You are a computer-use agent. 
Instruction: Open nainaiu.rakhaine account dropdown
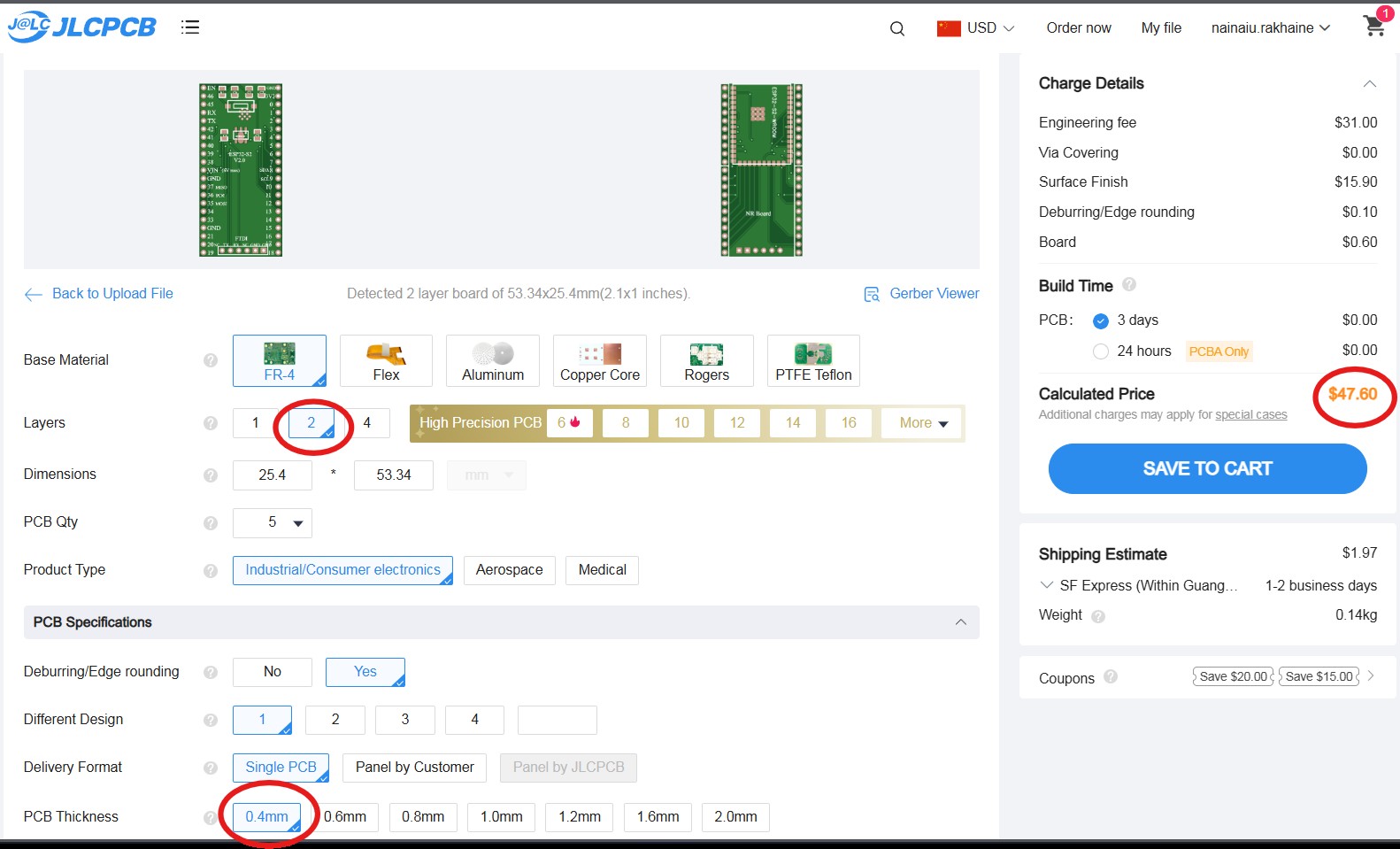[x=1271, y=28]
